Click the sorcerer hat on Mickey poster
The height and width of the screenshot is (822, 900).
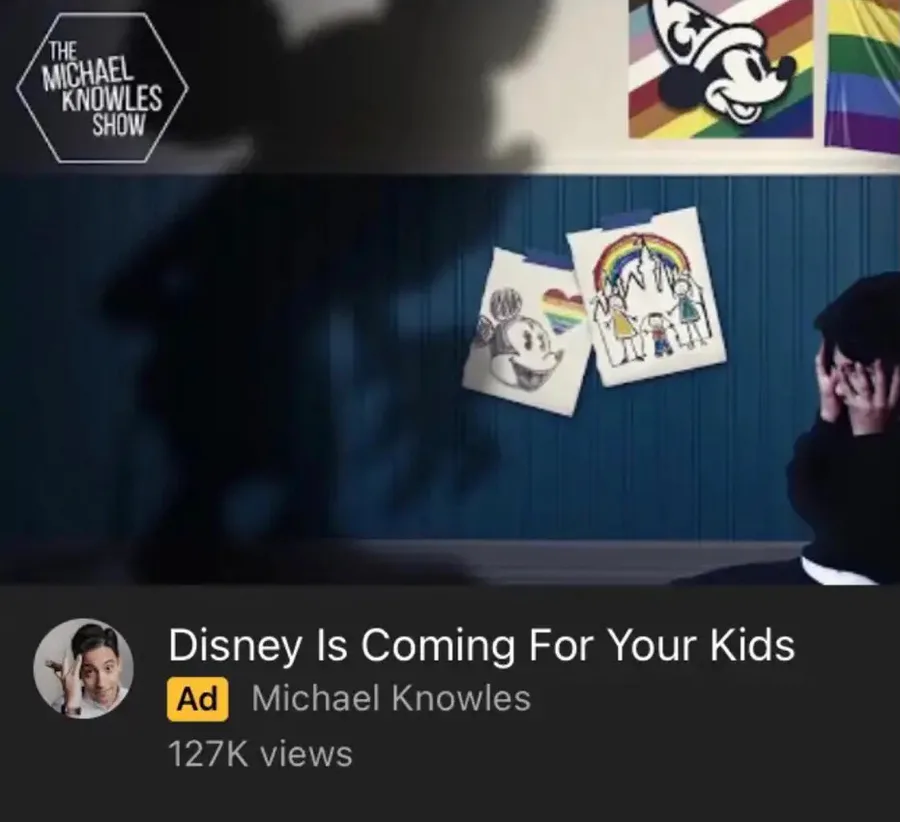coord(695,32)
